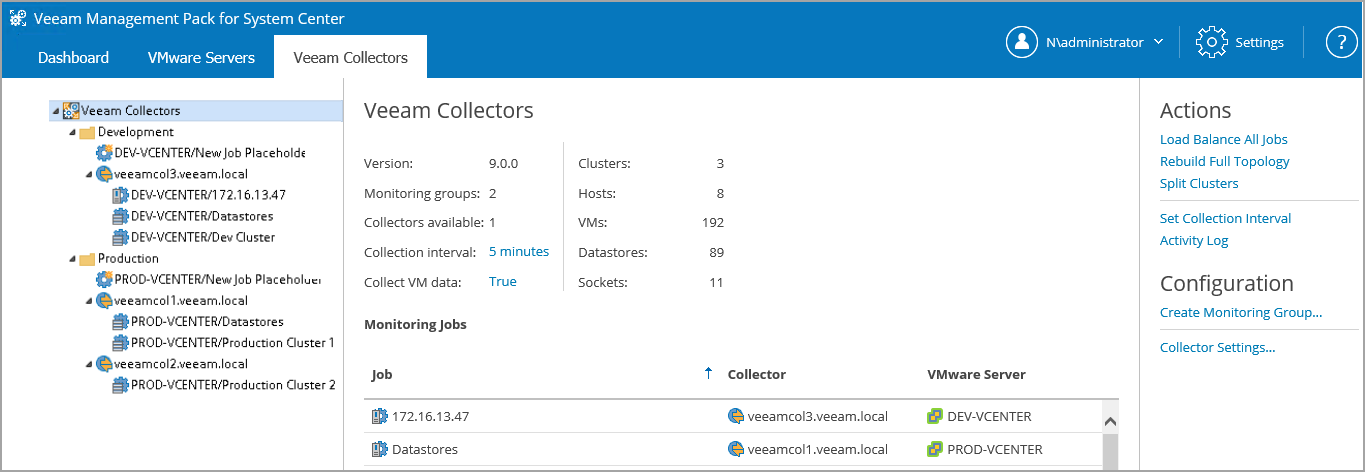The image size is (1365, 472).
Task: Switch to the Dashboard tab
Action: click(x=73, y=58)
